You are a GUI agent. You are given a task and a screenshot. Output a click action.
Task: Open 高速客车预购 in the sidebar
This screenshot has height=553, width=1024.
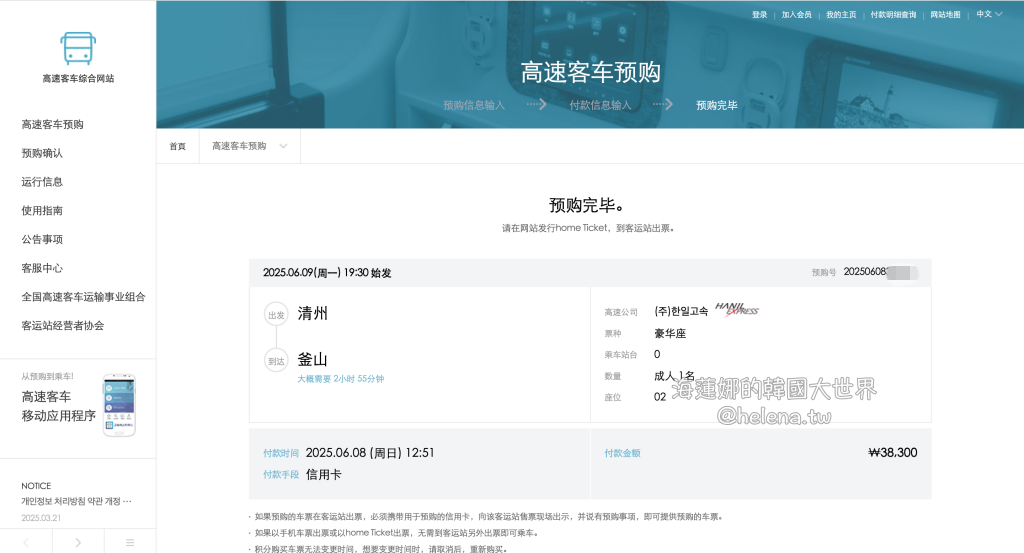(x=53, y=124)
